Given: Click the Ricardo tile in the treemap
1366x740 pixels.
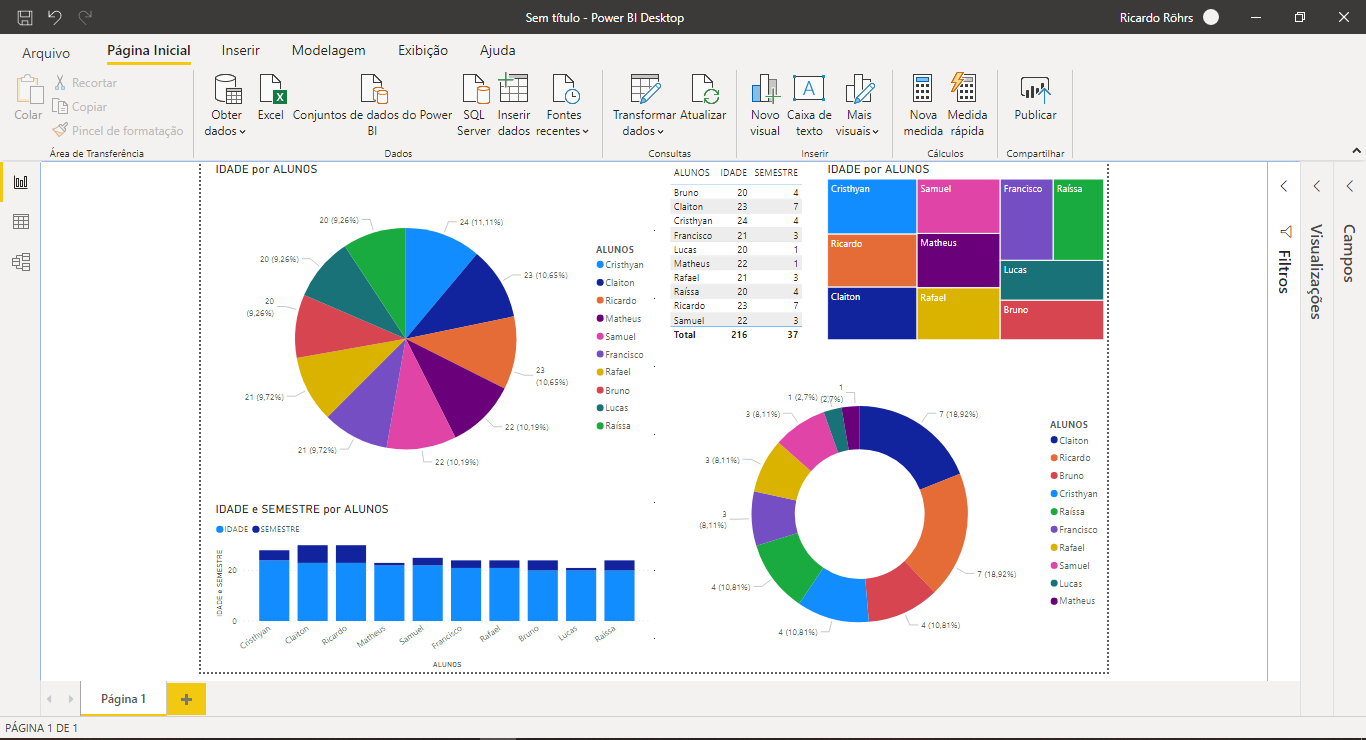Looking at the screenshot, I should click(872, 260).
